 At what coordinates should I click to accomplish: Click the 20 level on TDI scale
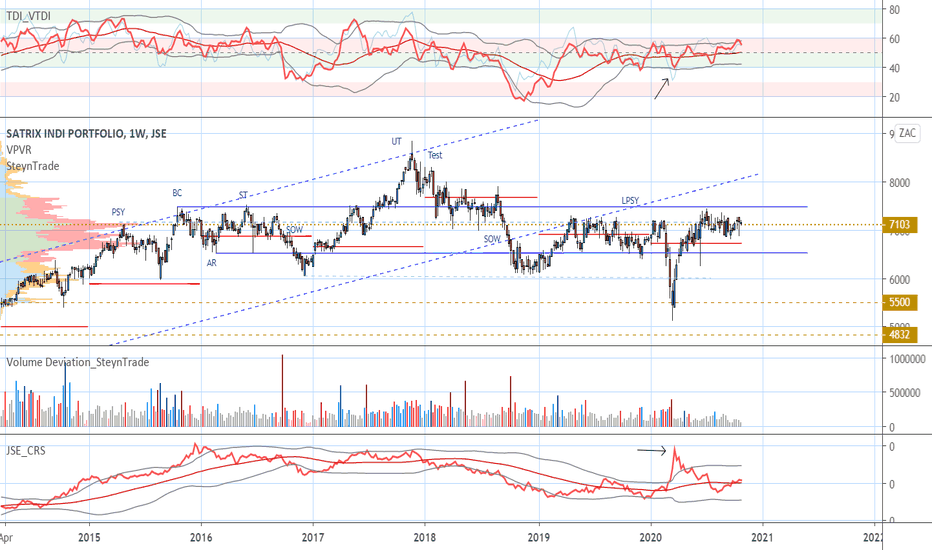tap(895, 98)
